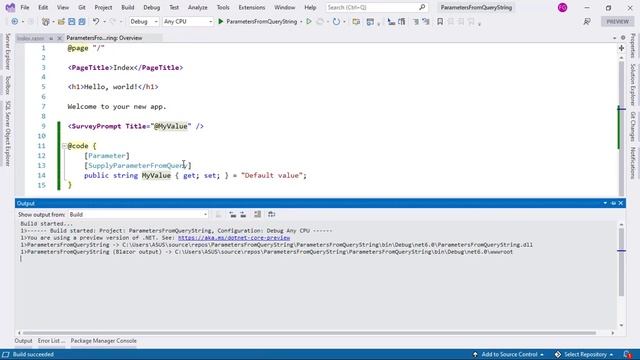Switch to the Overview document tab
Viewport: 640px width, 360px height.
click(x=104, y=38)
